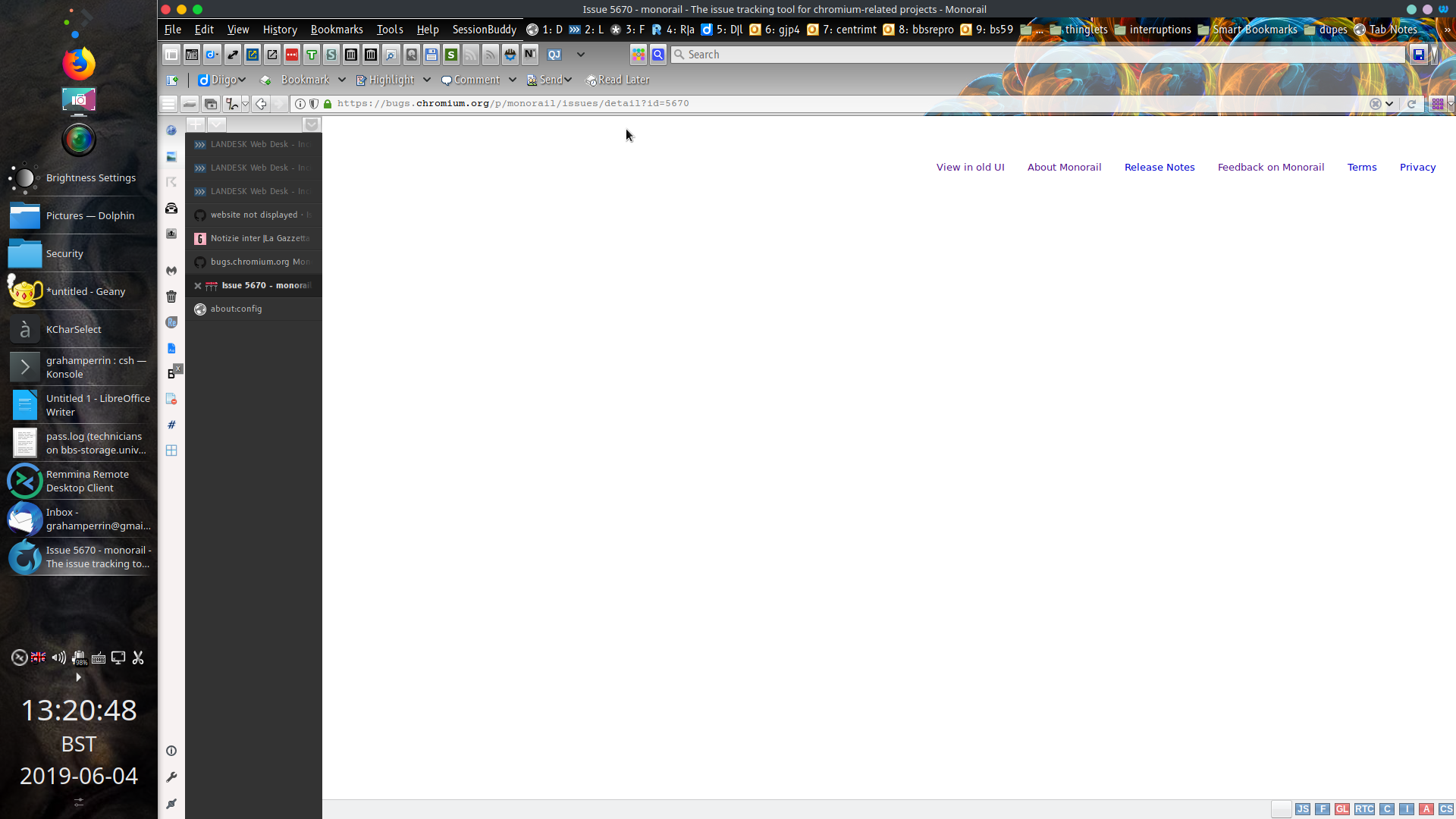The height and width of the screenshot is (819, 1456).
Task: Click the RSS subscribe icon in the toolbar
Action: click(x=491, y=55)
